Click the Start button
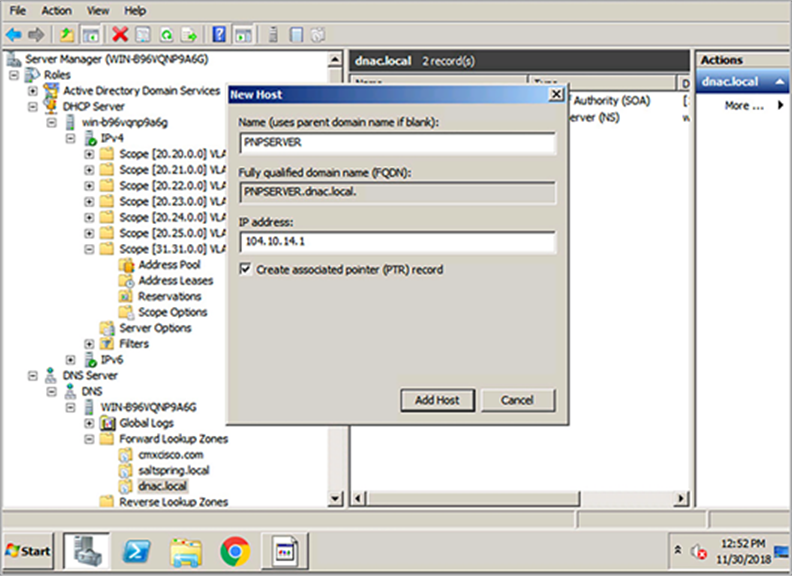The width and height of the screenshot is (792, 576). pos(28,551)
